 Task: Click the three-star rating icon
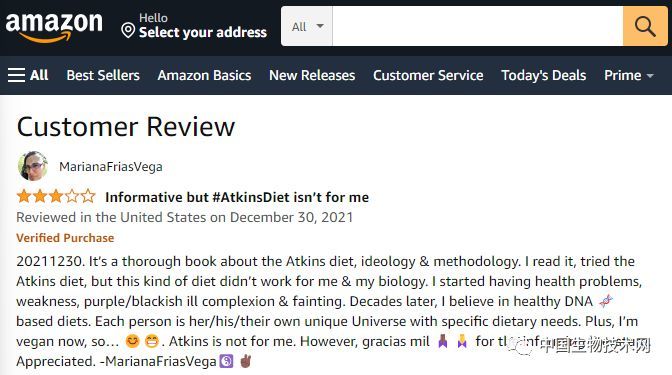(56, 196)
